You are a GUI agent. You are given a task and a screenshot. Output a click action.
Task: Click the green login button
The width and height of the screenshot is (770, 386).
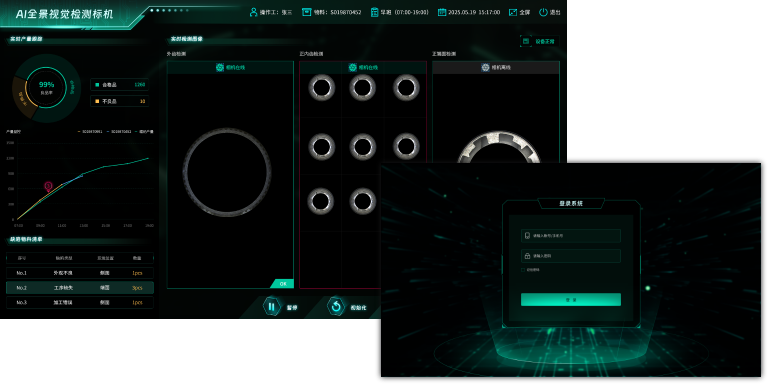(571, 300)
